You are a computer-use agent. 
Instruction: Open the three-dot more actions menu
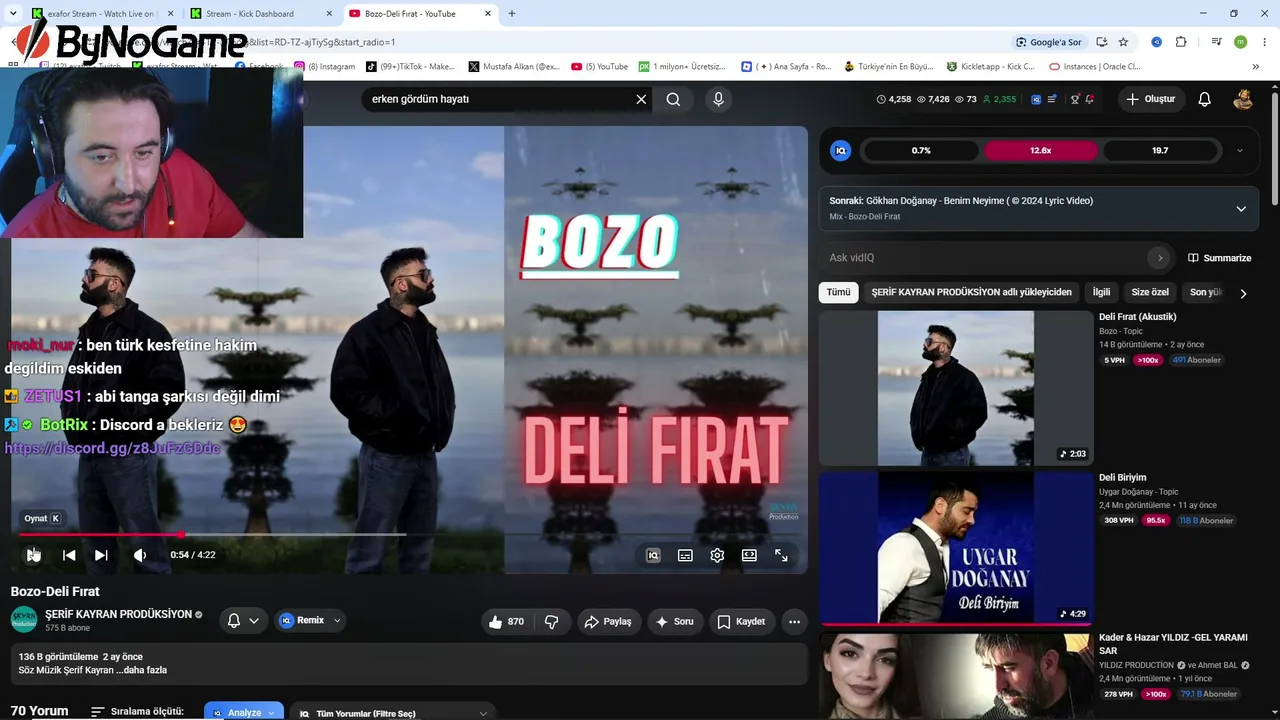[794, 621]
